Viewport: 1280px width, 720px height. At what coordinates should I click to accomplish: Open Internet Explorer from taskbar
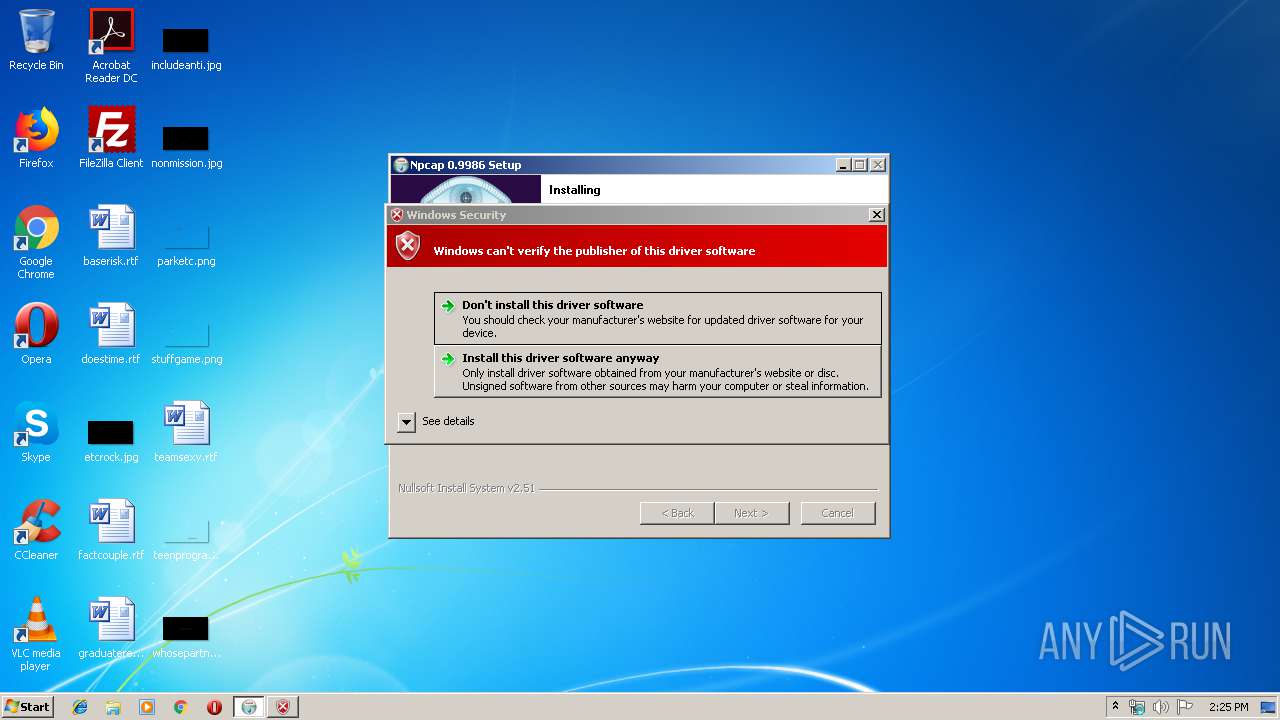(x=80, y=707)
